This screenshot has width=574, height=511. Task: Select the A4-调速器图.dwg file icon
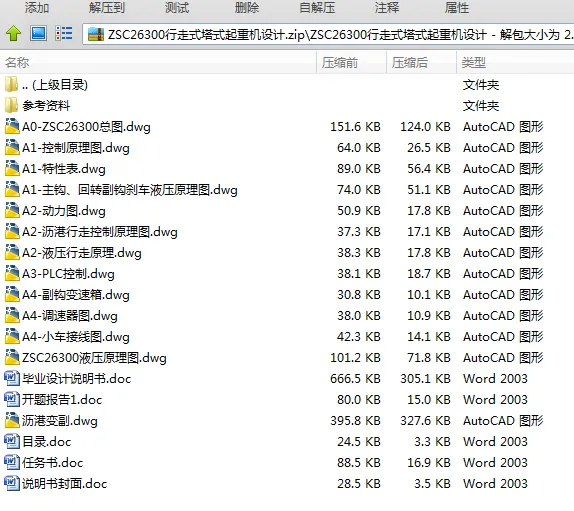(x=12, y=315)
